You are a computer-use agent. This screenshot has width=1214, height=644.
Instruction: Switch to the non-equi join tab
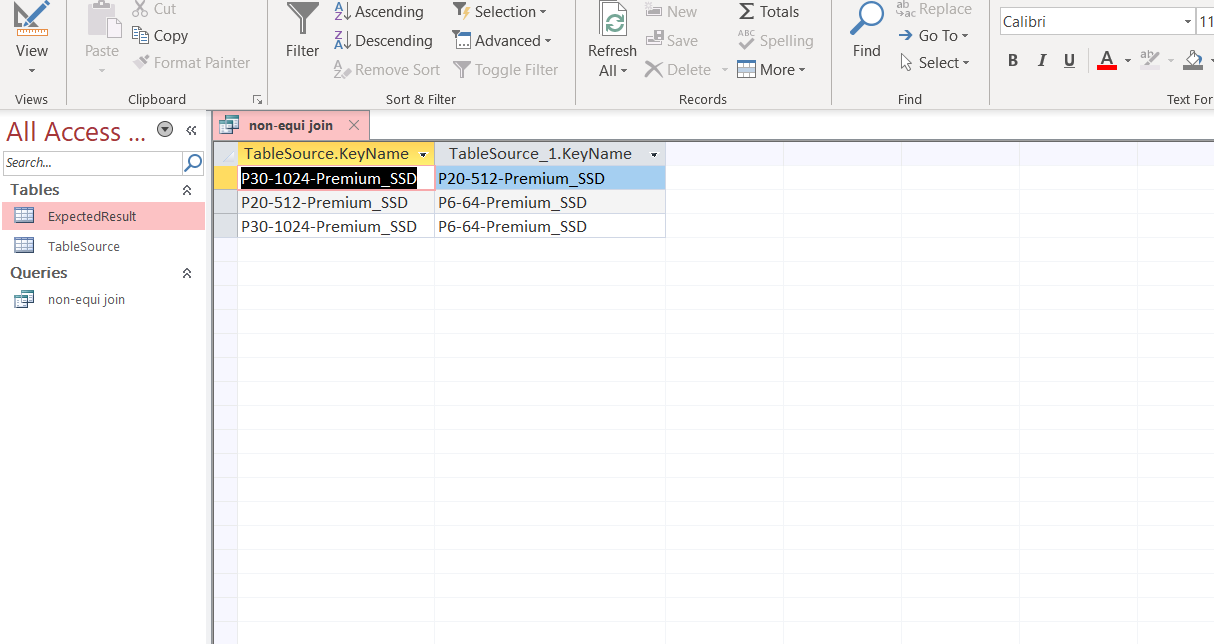290,126
